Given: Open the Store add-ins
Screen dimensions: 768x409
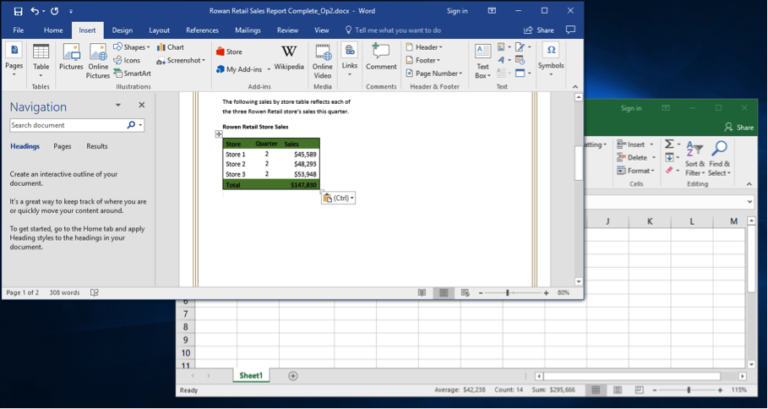Looking at the screenshot, I should coord(229,51).
